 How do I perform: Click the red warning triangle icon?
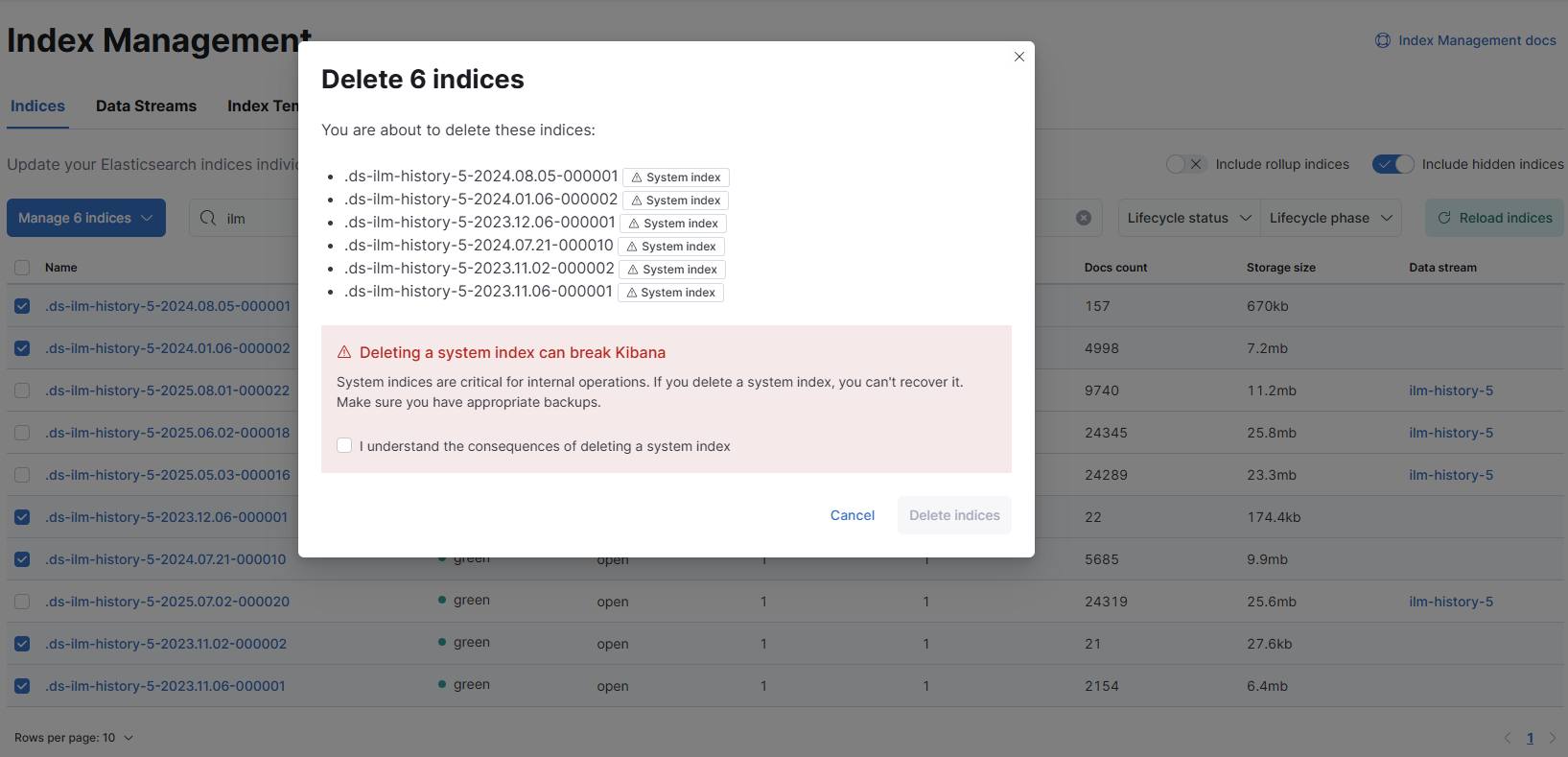(344, 352)
